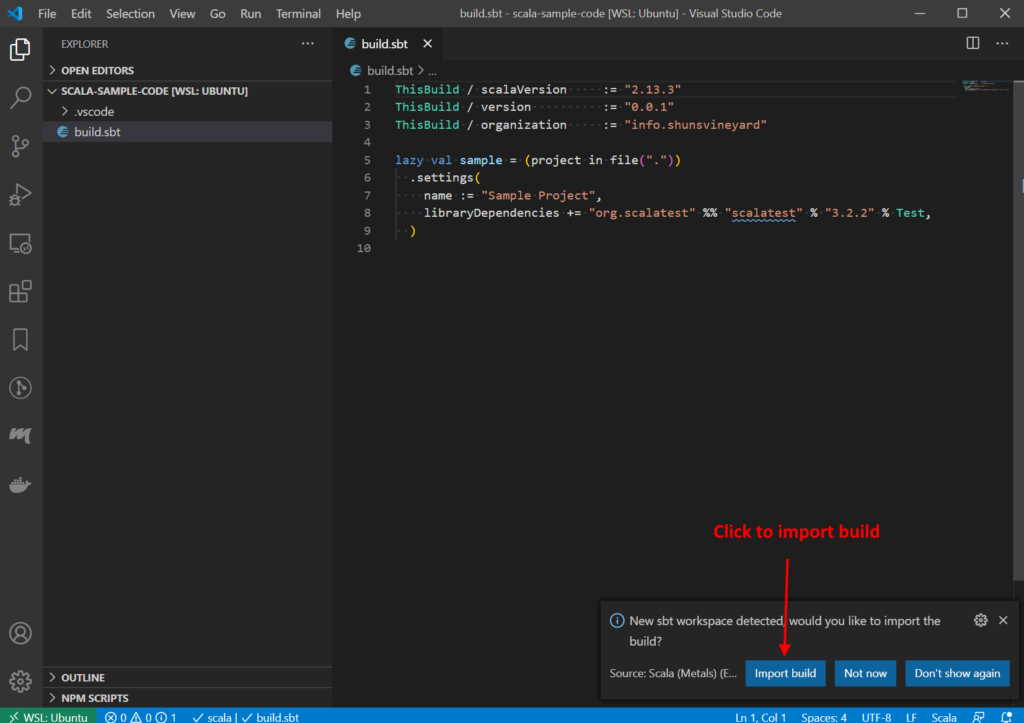Click Don't show again button

coord(957,673)
